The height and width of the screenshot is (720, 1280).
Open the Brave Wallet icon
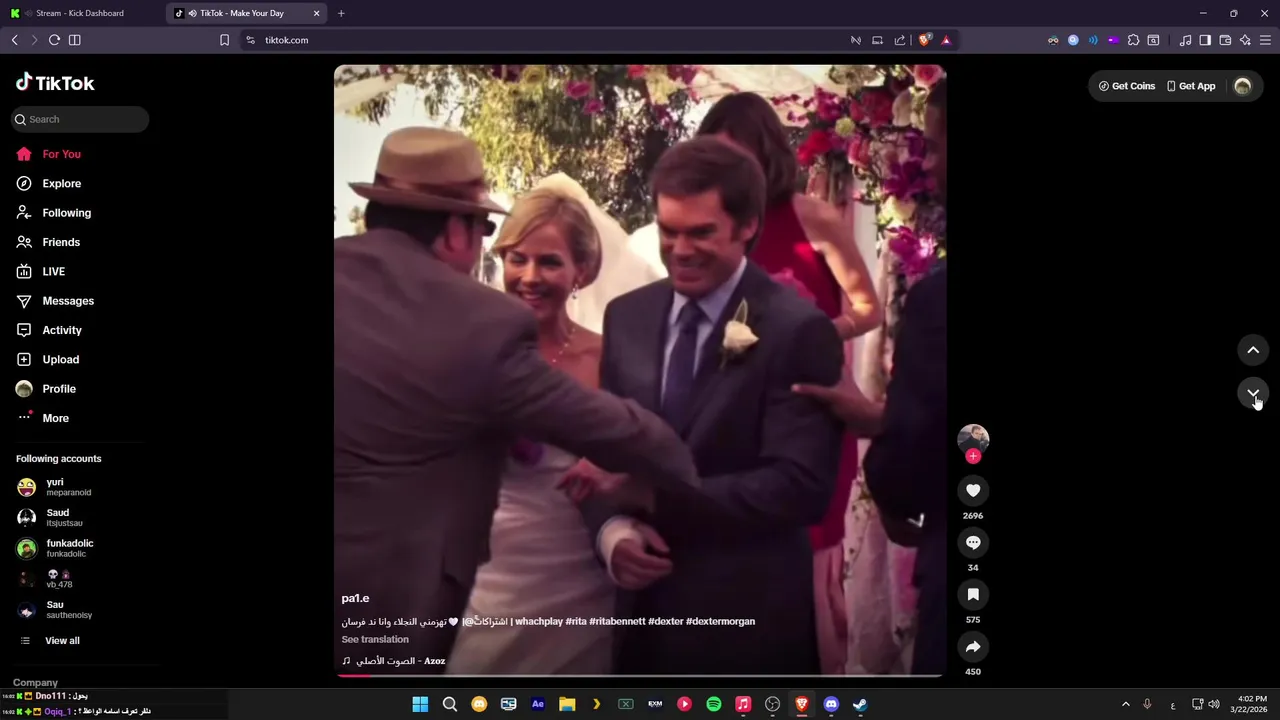pyautogui.click(x=1225, y=40)
